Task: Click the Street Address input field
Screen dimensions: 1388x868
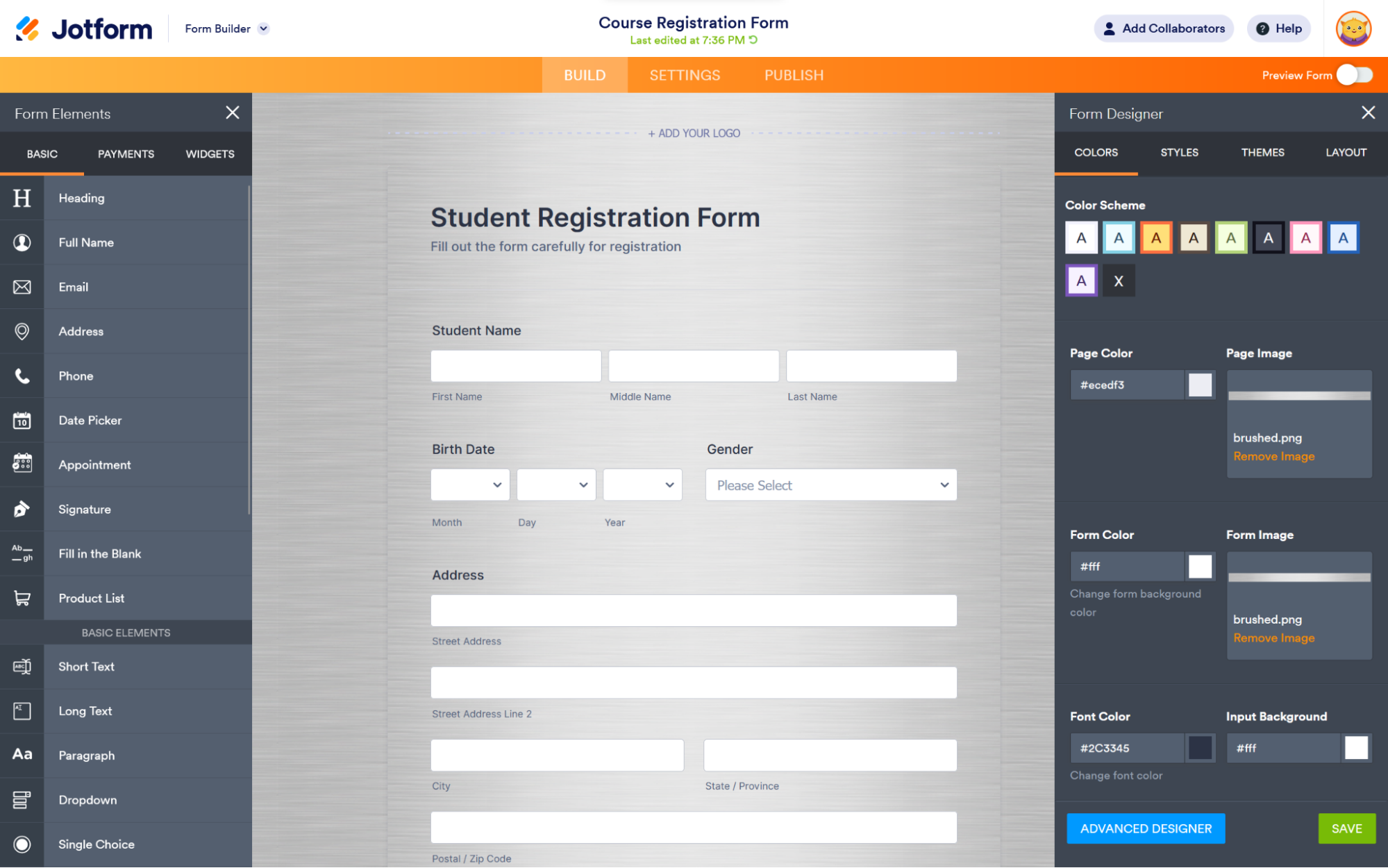Action: [x=694, y=610]
